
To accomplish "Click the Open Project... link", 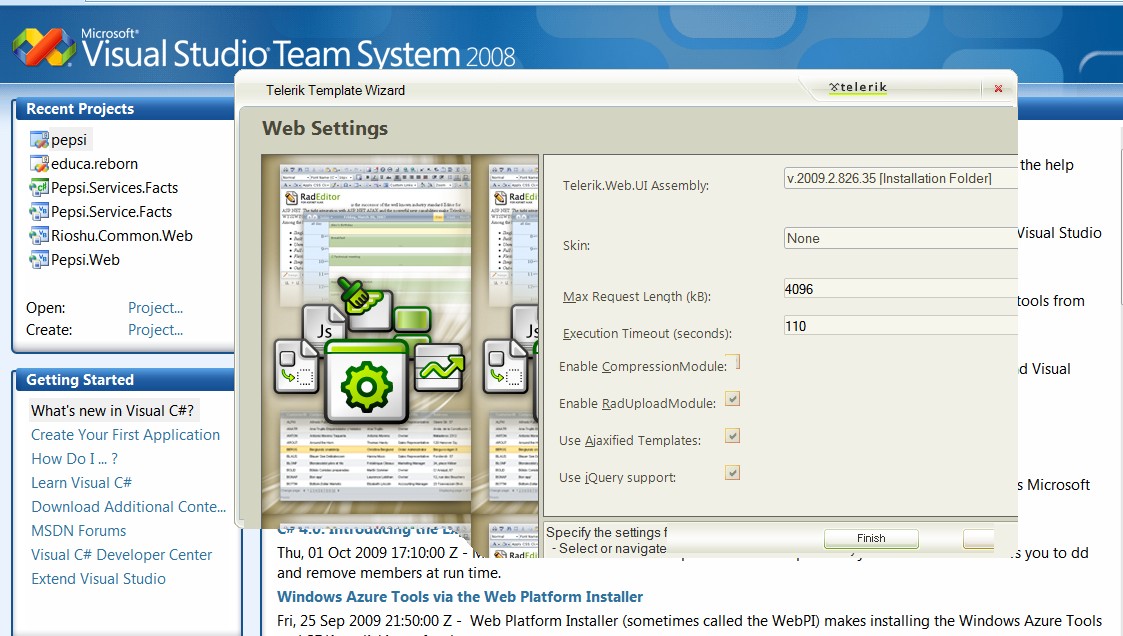I will tap(155, 308).
